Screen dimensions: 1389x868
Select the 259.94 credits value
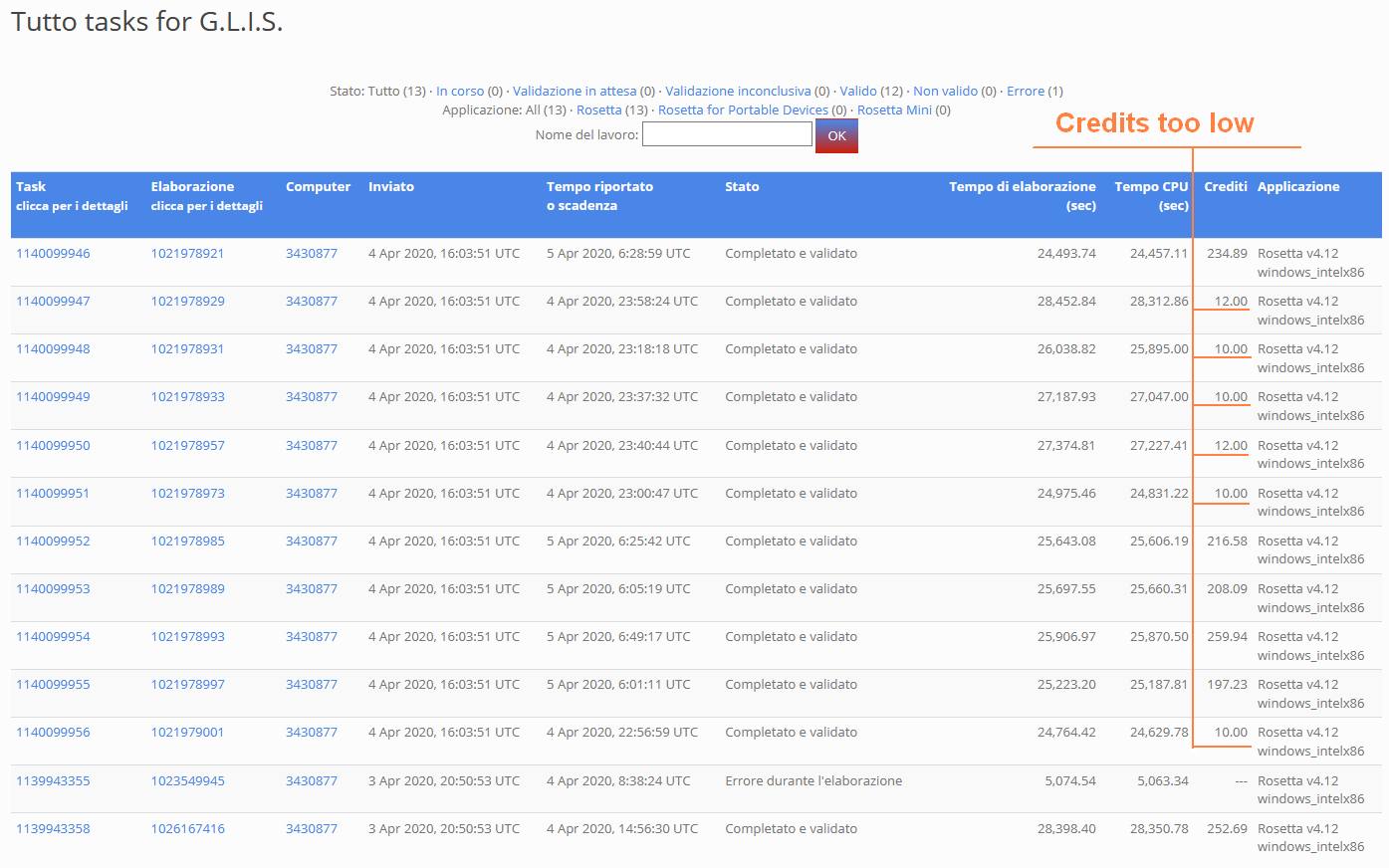click(x=1227, y=636)
